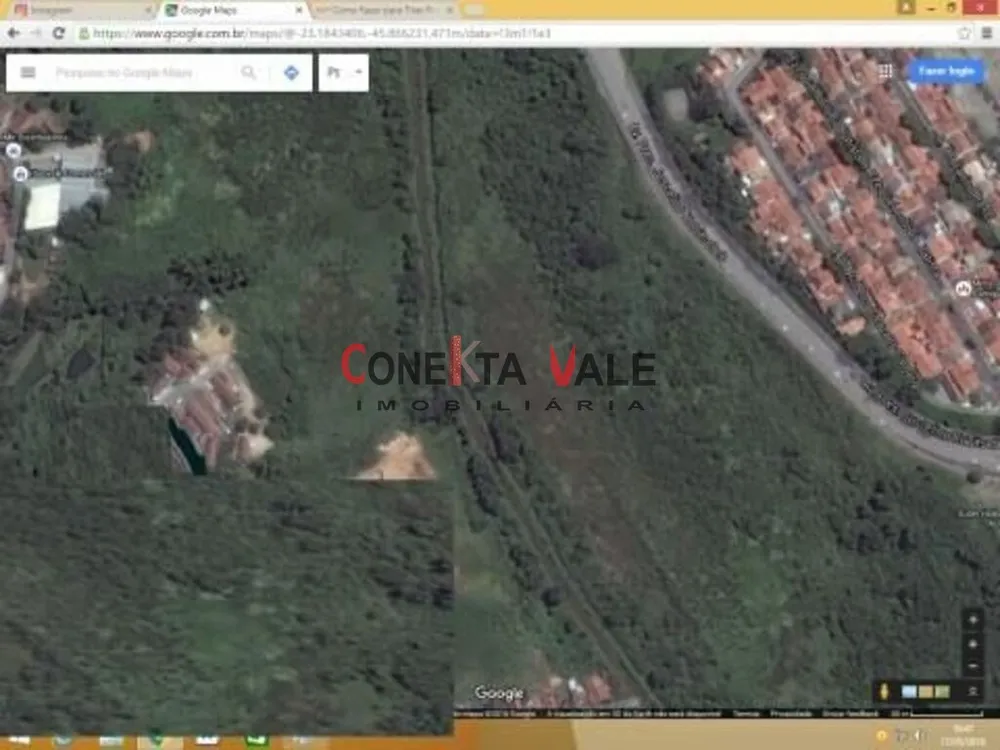Screen dimensions: 1000x750
Task: Reload the page with the refresh icon
Action: click(59, 33)
